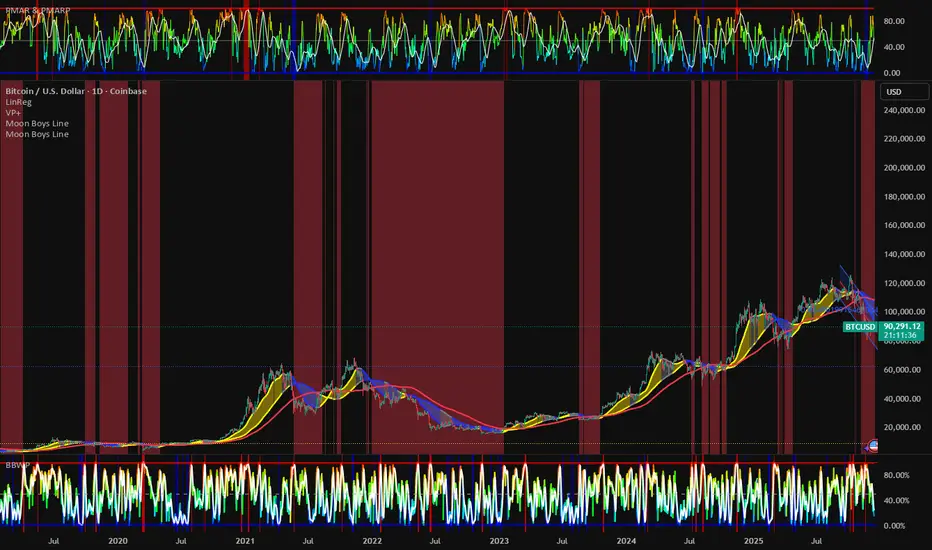
Task: Click the 180,000.00 price axis label
Action: (904, 196)
